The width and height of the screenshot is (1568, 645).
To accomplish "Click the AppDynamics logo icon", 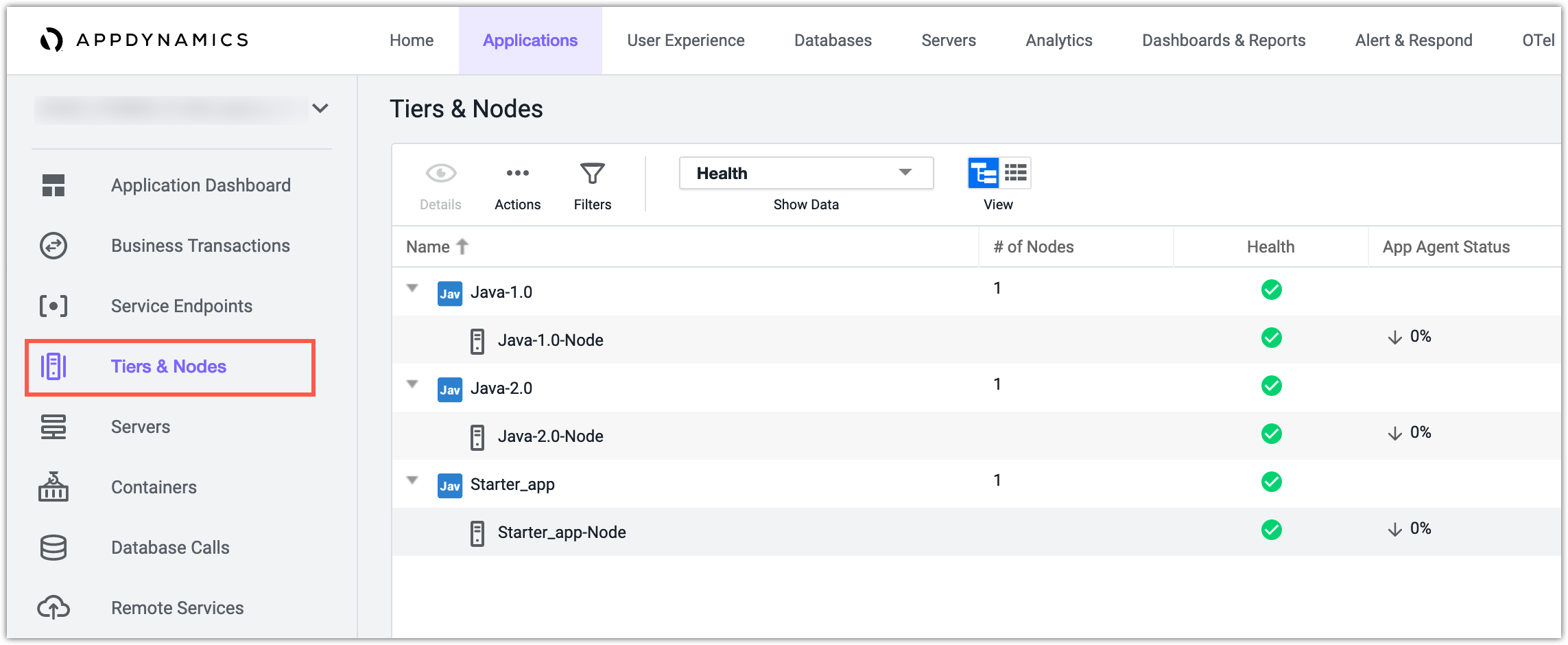I will coord(51,40).
